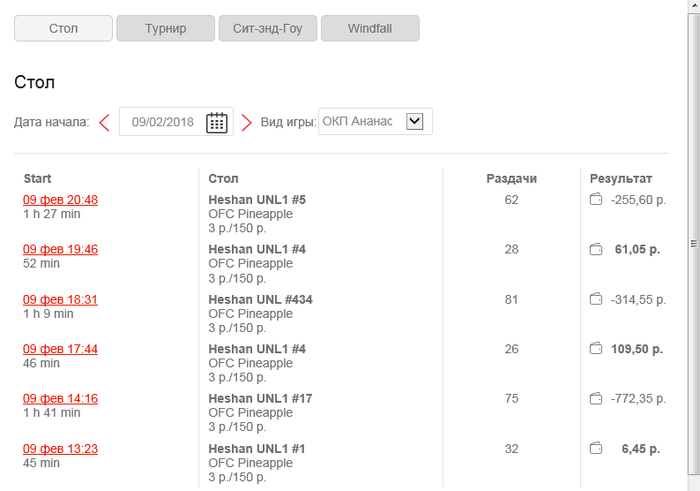Viewport: 700px width, 491px height.
Task: Go to next date with right arrow
Action: [246, 123]
